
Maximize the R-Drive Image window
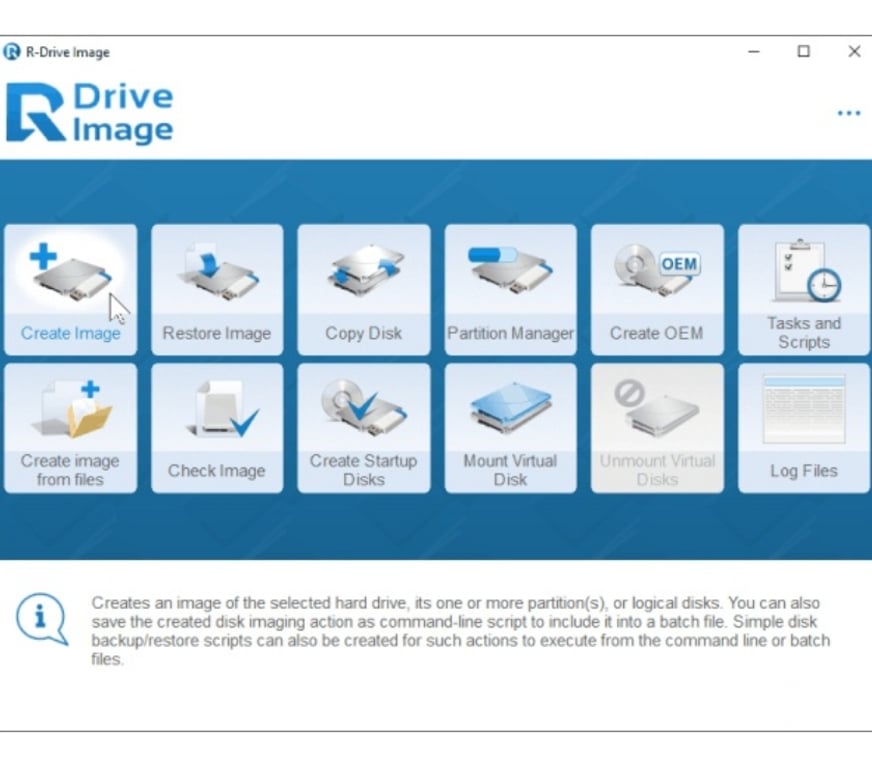(x=803, y=52)
